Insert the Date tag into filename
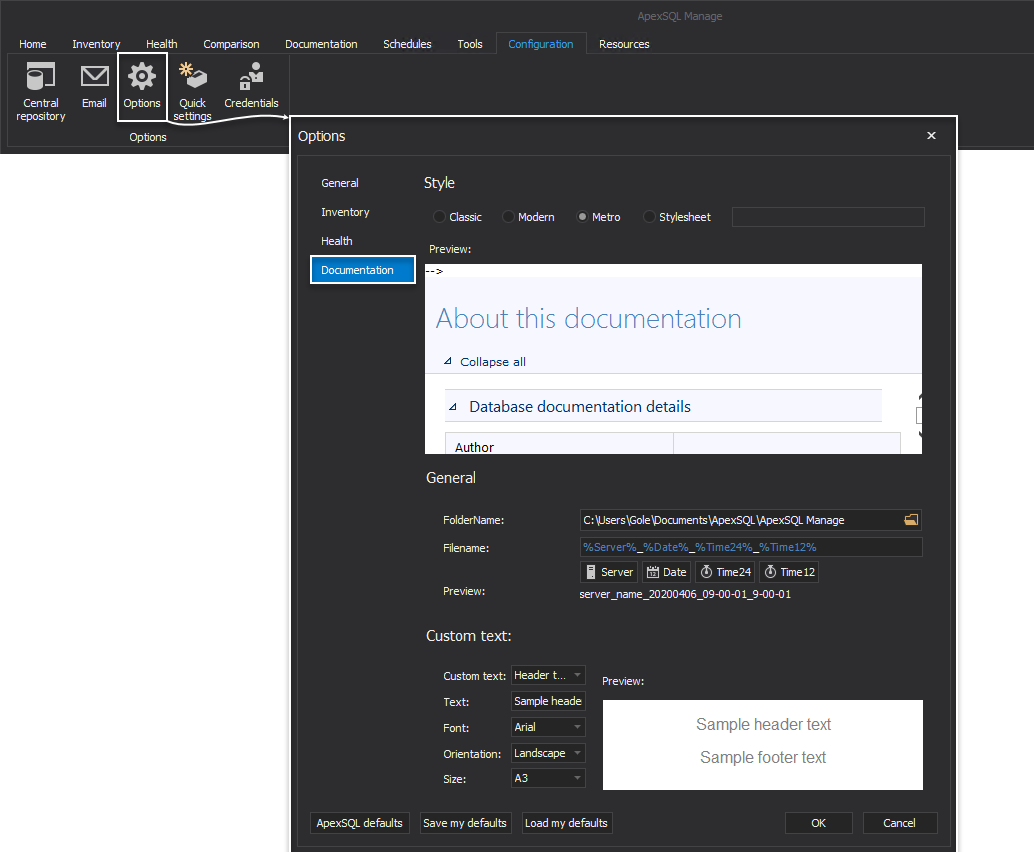The image size is (1034, 852). coord(667,572)
